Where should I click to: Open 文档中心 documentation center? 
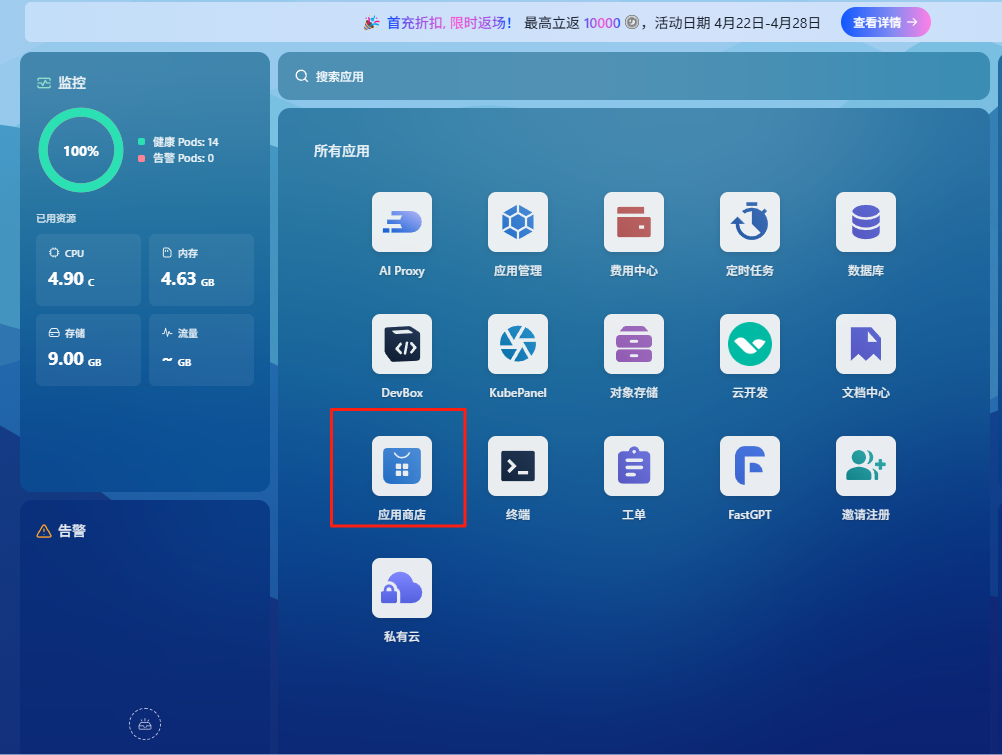pyautogui.click(x=866, y=344)
